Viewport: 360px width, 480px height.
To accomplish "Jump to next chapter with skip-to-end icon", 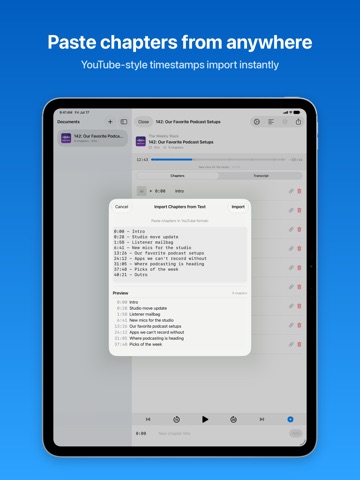I will tap(262, 419).
